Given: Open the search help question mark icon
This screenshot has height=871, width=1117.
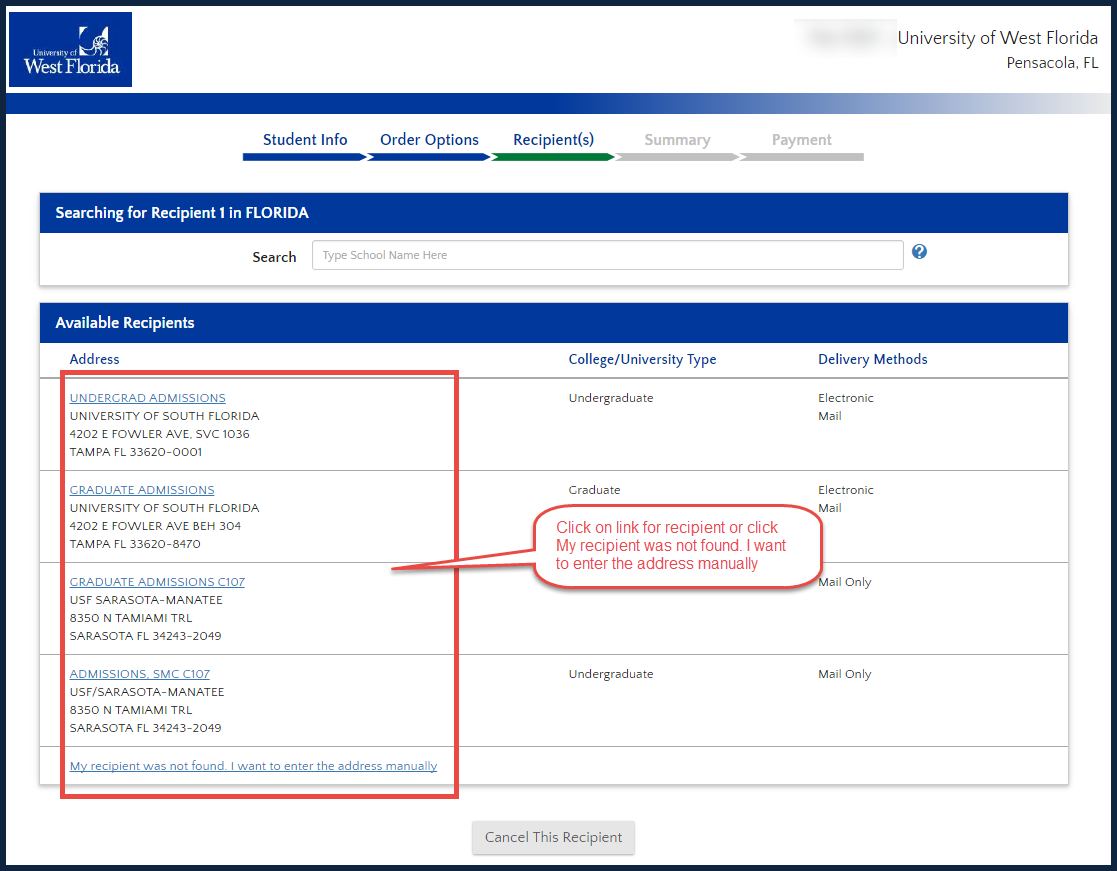Looking at the screenshot, I should [919, 251].
